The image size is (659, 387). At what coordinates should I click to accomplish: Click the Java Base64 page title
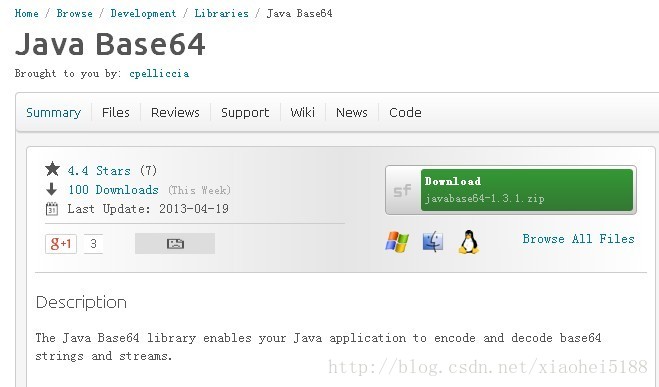click(110, 44)
